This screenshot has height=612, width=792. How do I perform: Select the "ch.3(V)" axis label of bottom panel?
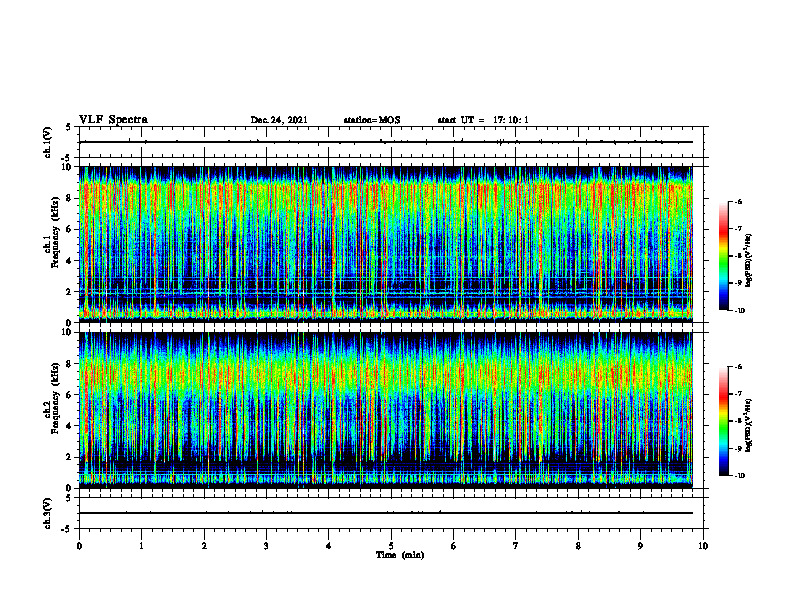click(47, 513)
